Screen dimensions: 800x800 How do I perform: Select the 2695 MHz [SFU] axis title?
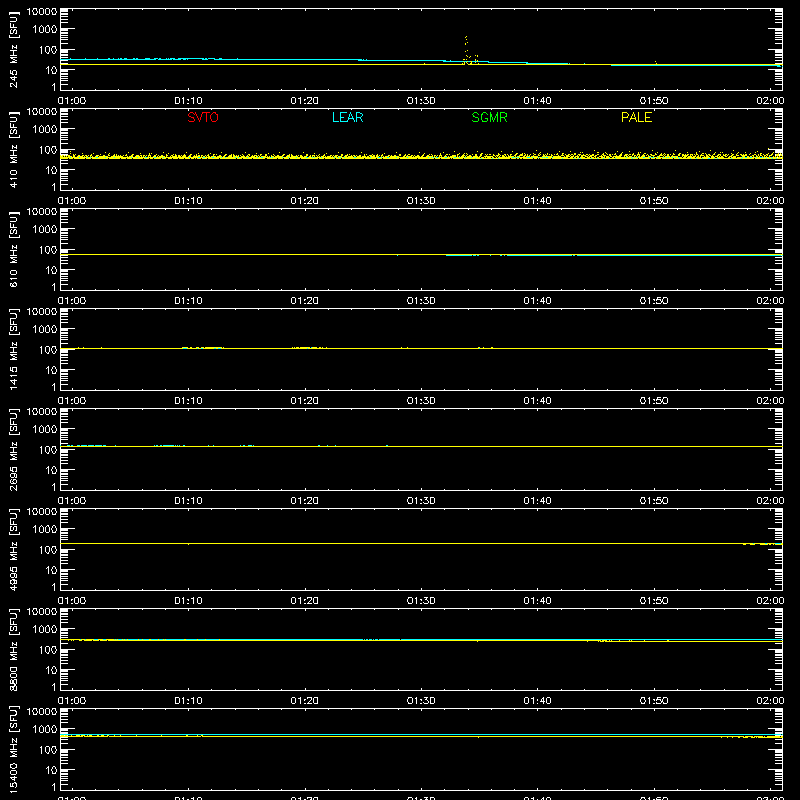tap(13, 449)
